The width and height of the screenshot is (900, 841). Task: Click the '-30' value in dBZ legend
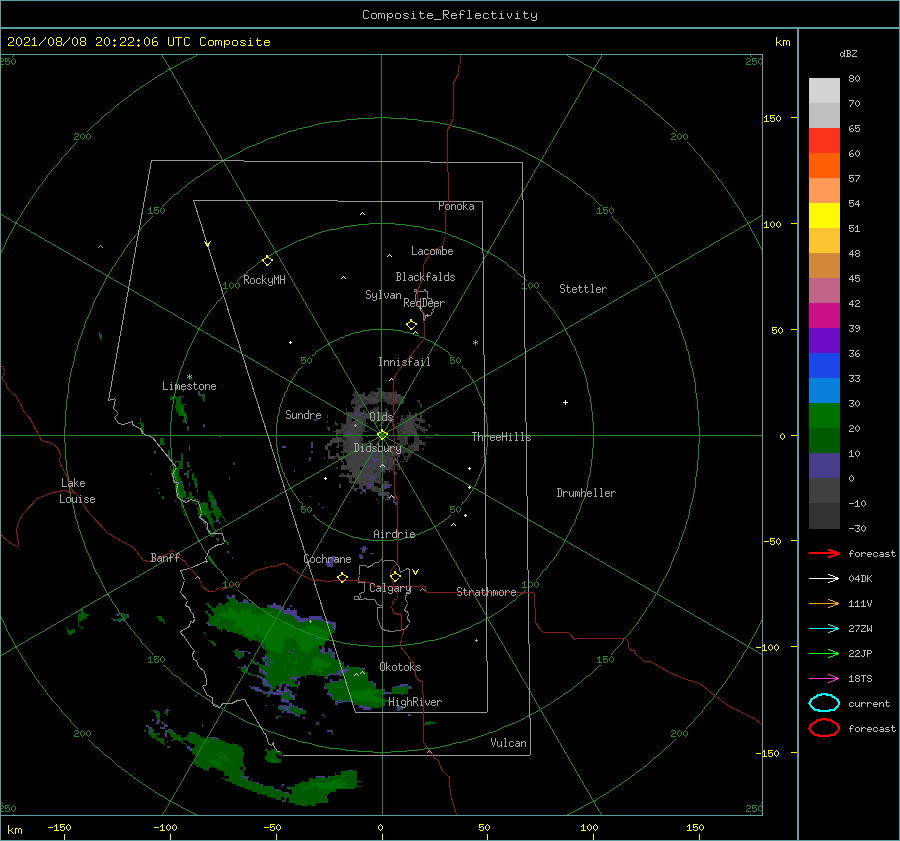coord(857,528)
